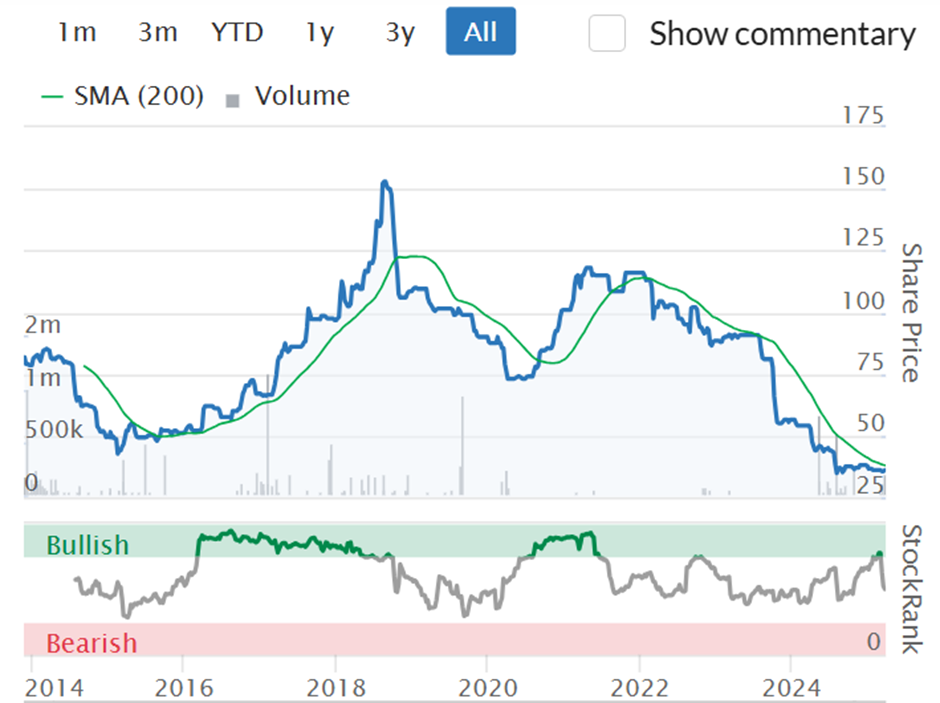Click the Bearish zone label
Image resolution: width=940 pixels, height=703 pixels.
click(92, 643)
